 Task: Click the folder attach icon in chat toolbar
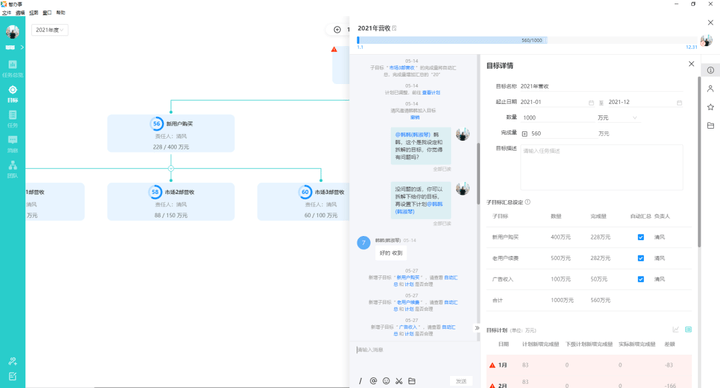[x=412, y=381]
